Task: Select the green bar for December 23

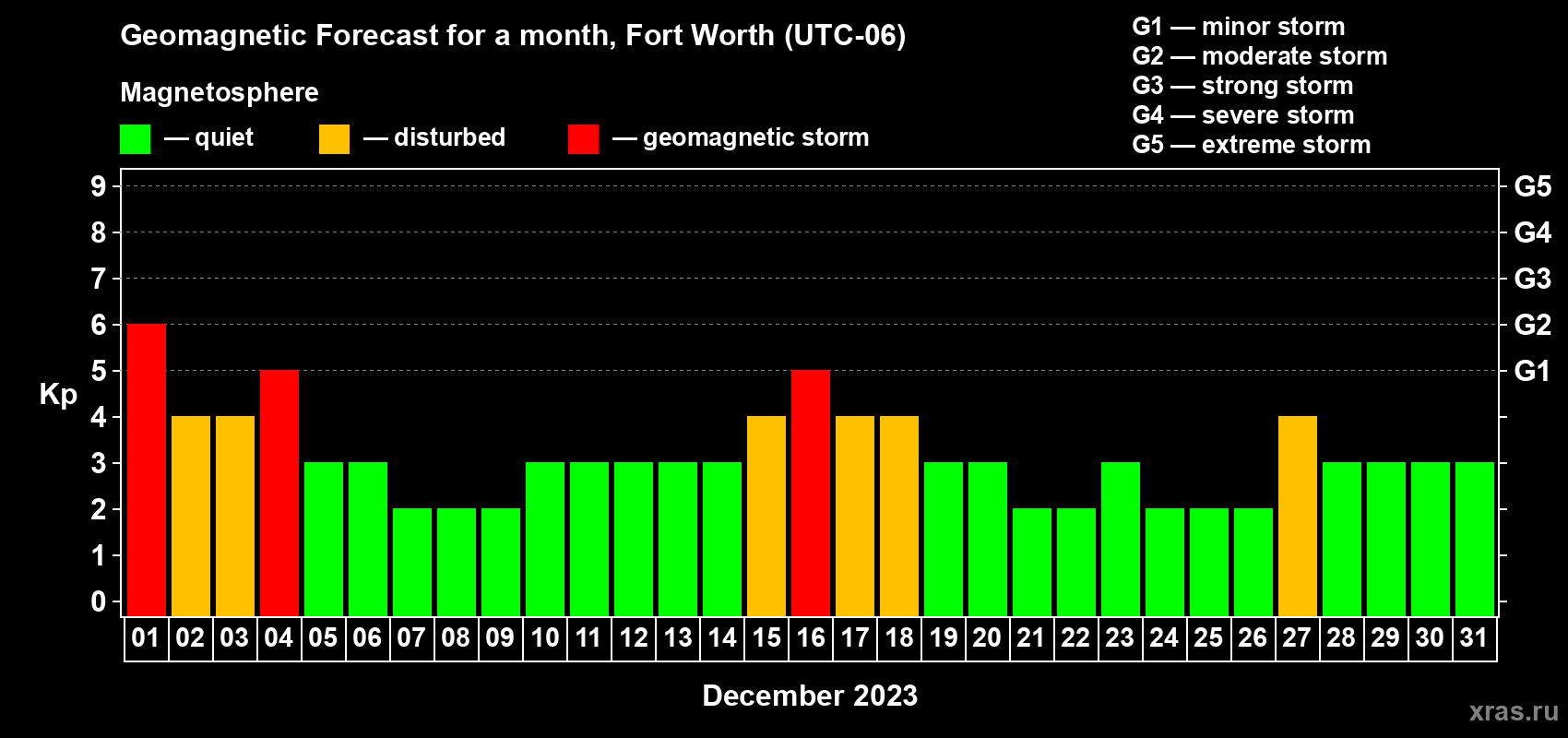Action: click(1121, 539)
